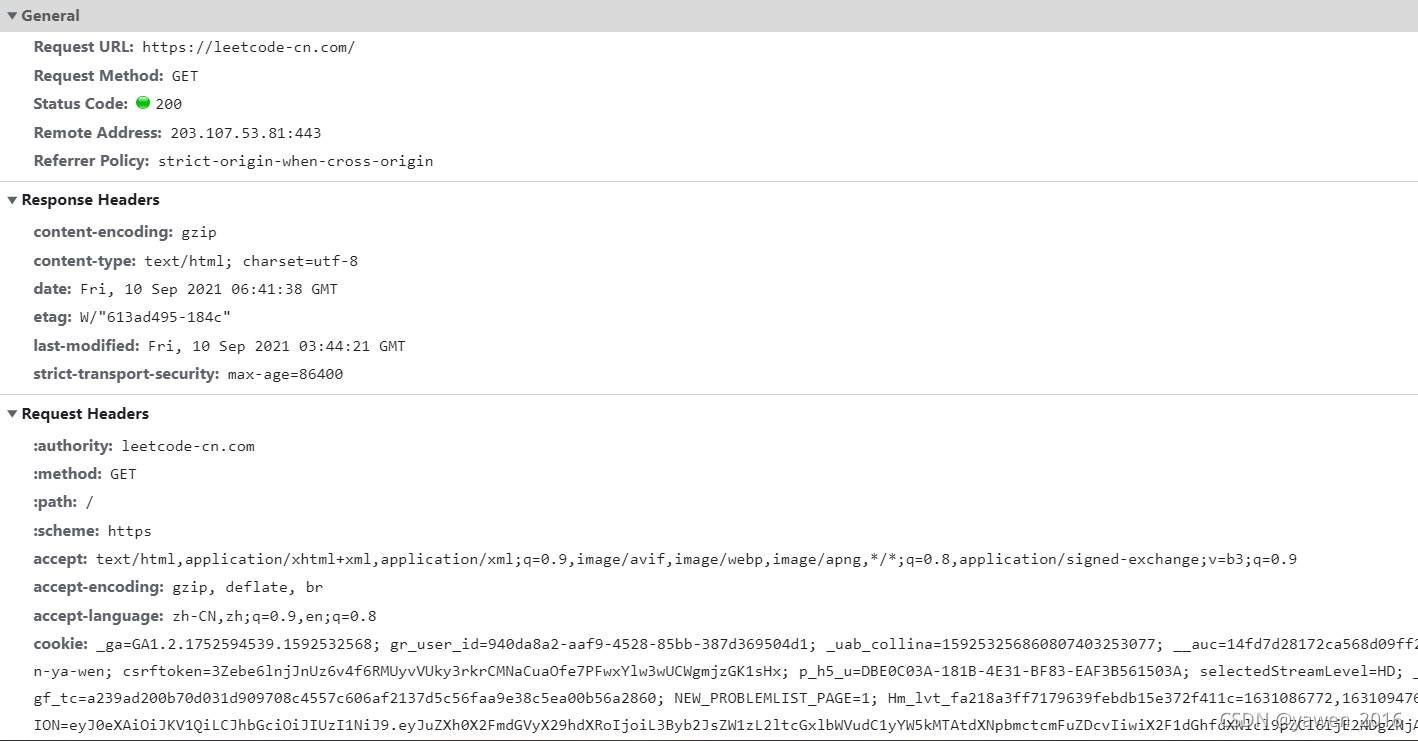
Task: Select the date header value
Action: coord(209,289)
